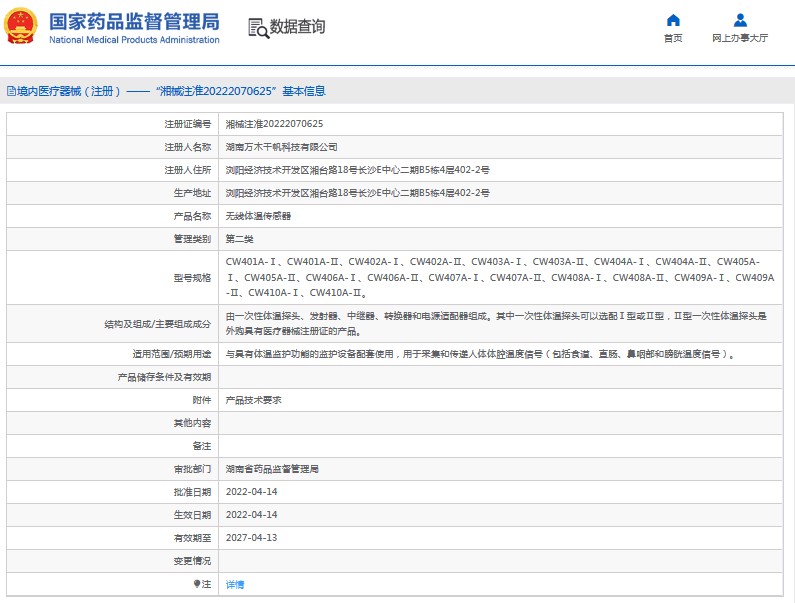Open 网上办事大厅 user icon
The height and width of the screenshot is (603, 795).
740,20
